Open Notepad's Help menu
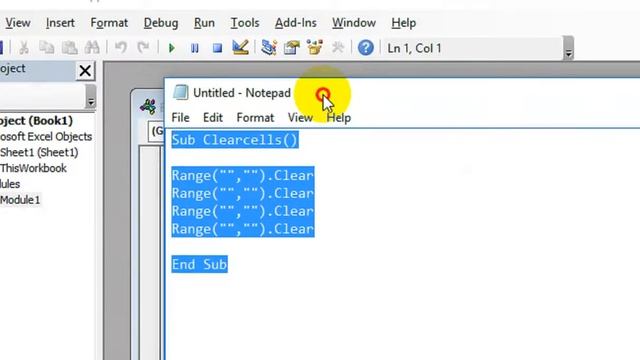This screenshot has width=640, height=360. pos(339,118)
